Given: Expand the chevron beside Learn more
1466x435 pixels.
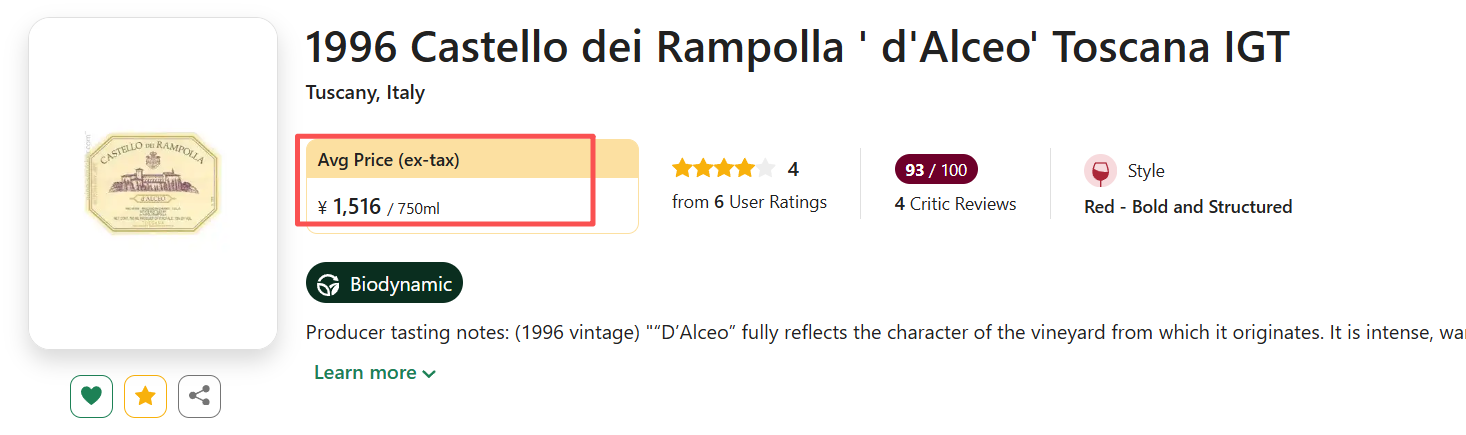Looking at the screenshot, I should [x=429, y=374].
